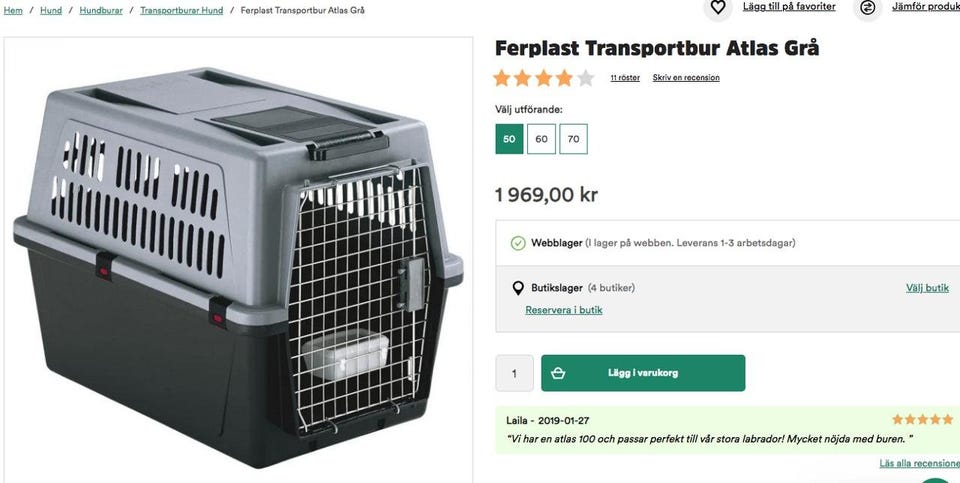The image size is (960, 483).
Task: Select size option 60
Action: [541, 139]
